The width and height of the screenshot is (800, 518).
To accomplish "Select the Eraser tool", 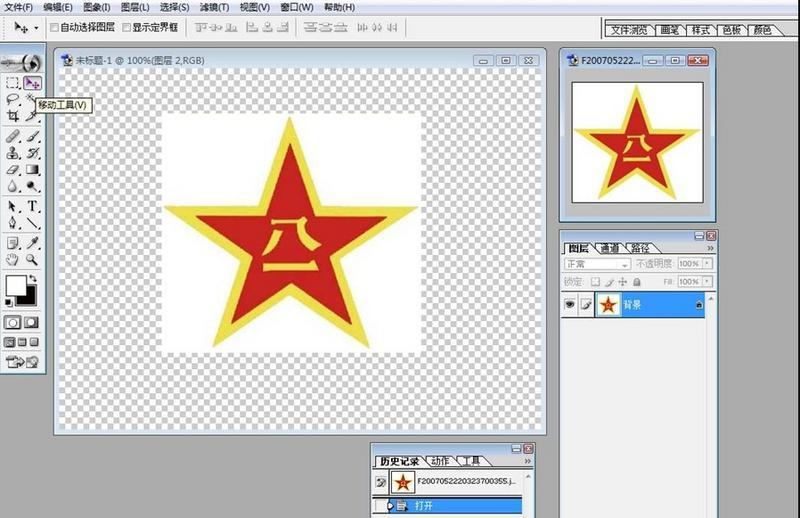I will click(13, 169).
